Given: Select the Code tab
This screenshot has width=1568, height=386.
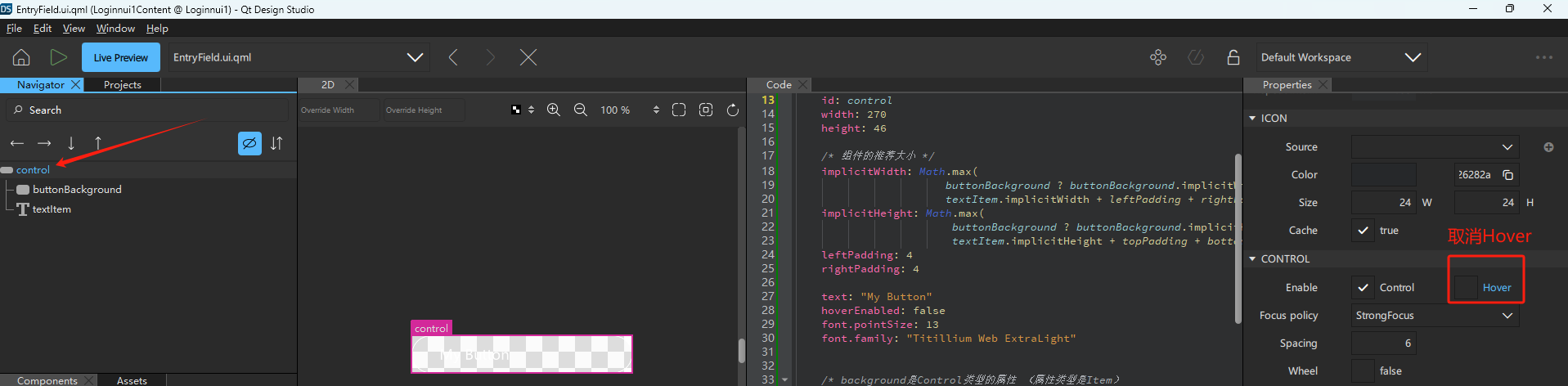Looking at the screenshot, I should [x=779, y=84].
